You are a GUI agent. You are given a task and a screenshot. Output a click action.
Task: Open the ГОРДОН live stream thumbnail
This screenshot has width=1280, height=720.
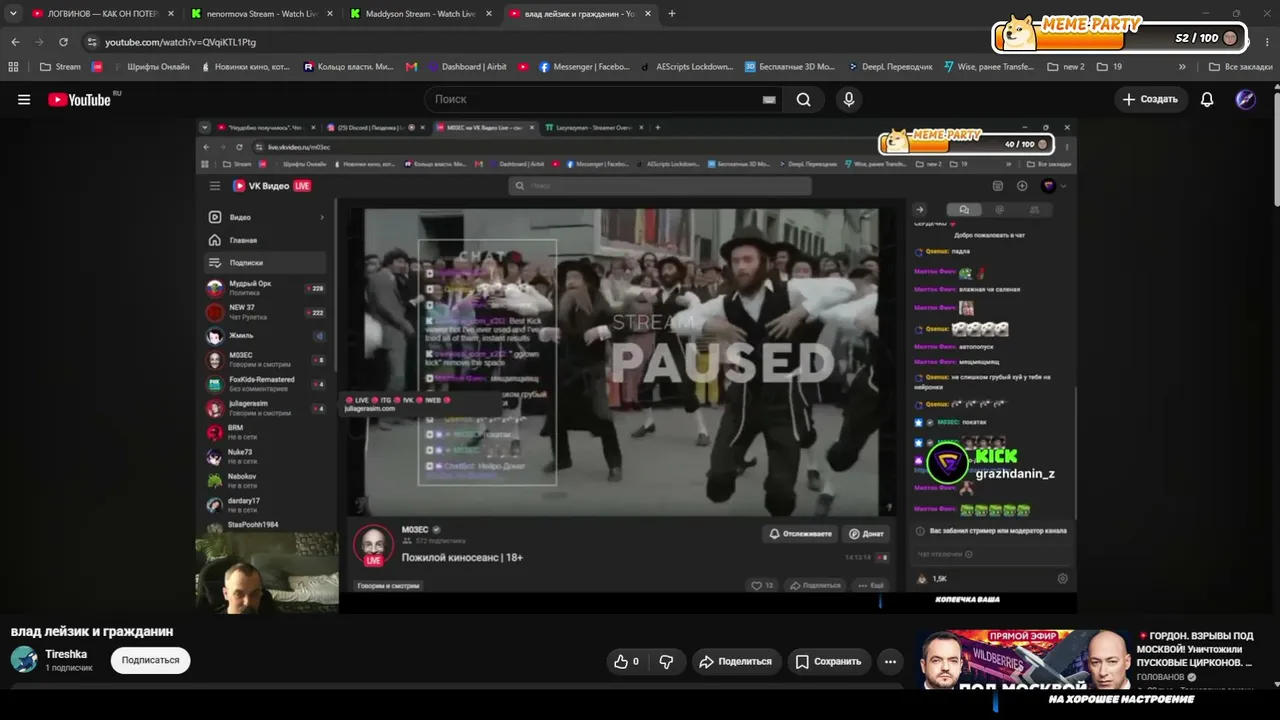[1025, 660]
